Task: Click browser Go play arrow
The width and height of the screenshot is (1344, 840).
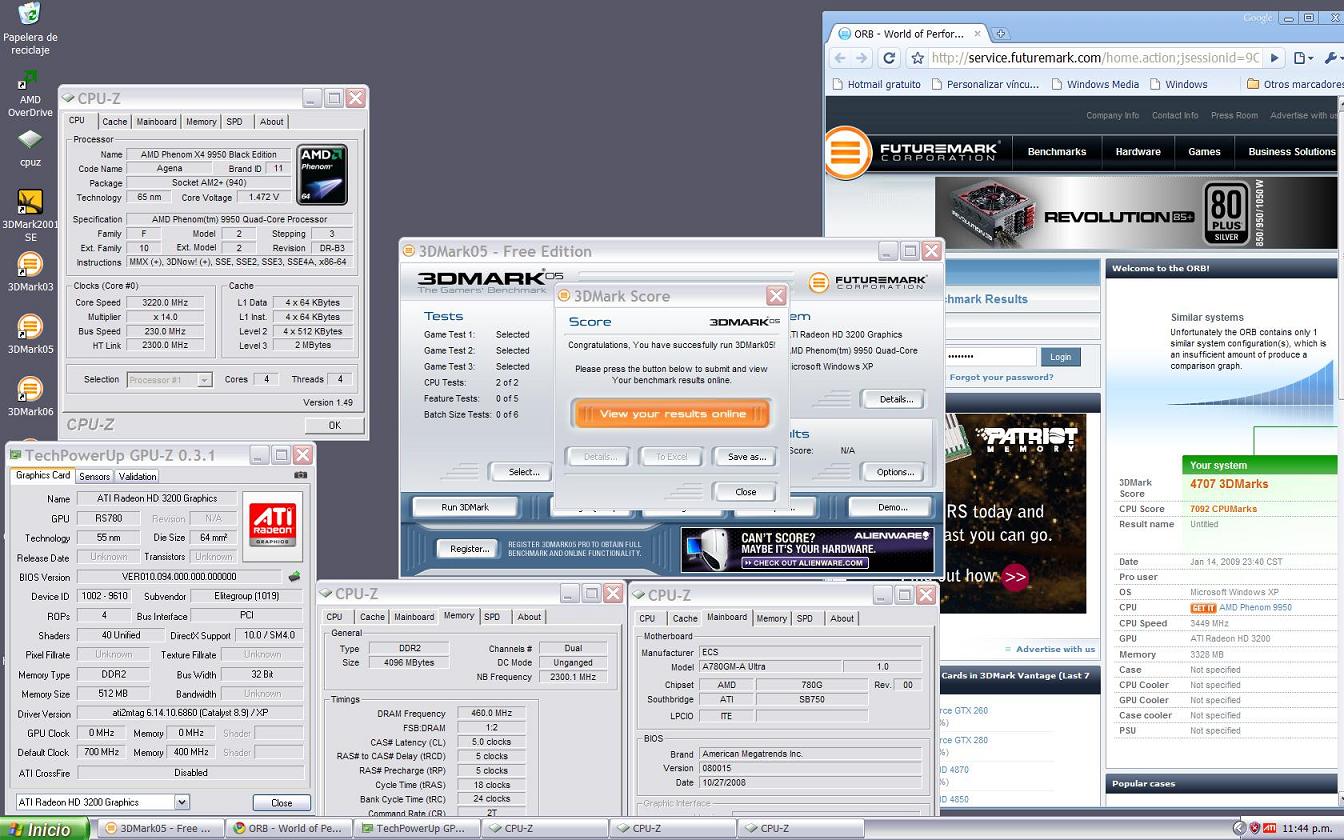Action: coord(1274,58)
